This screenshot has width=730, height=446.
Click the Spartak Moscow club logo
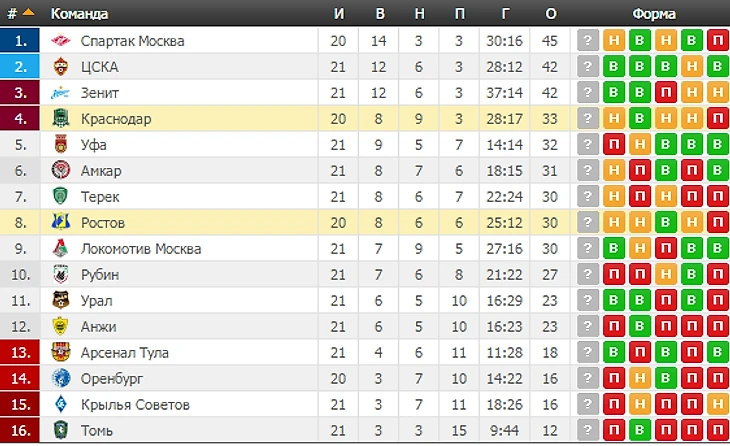pos(60,41)
